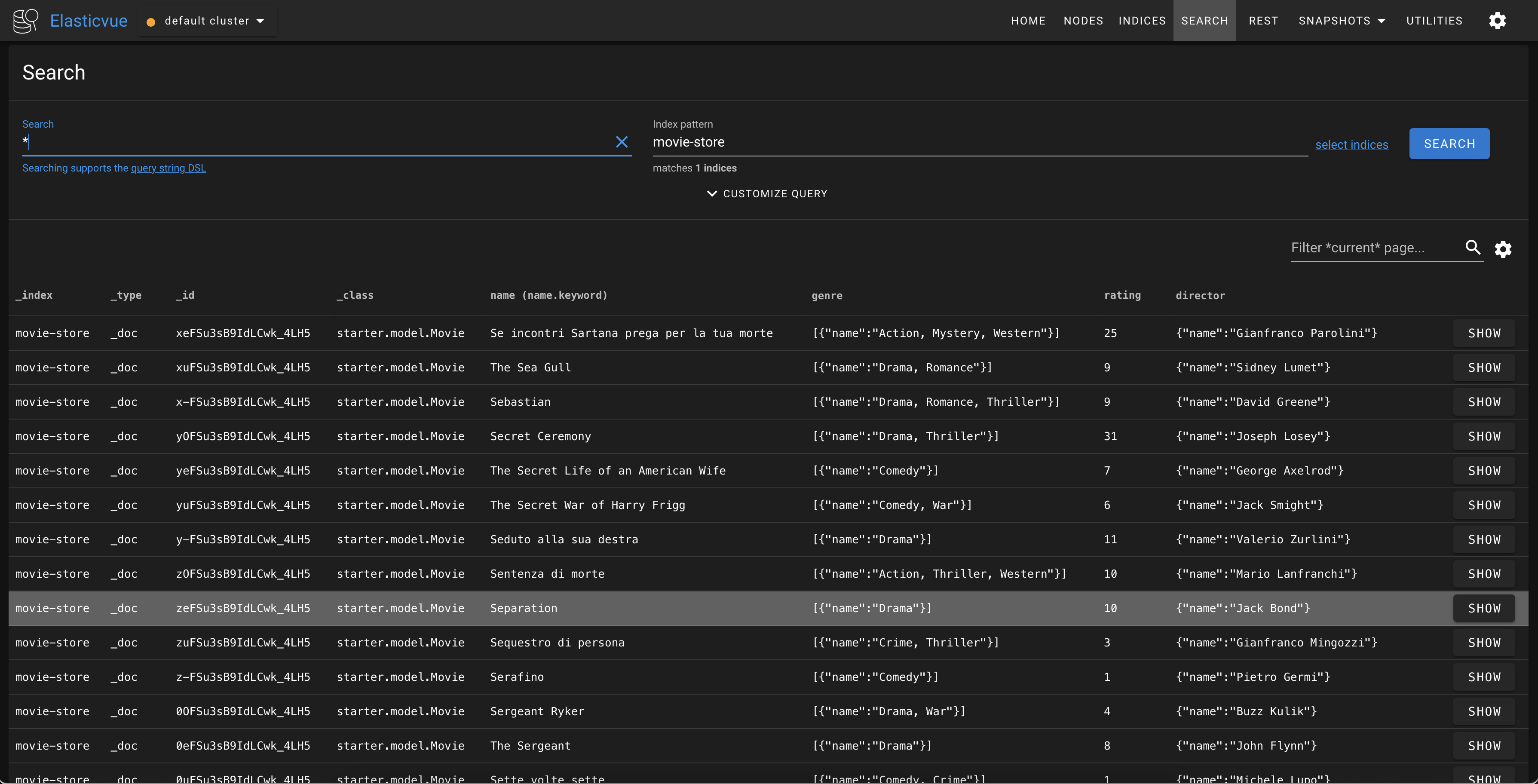Click the Index pattern input field
Image resolution: width=1538 pixels, height=784 pixels.
pyautogui.click(x=979, y=143)
